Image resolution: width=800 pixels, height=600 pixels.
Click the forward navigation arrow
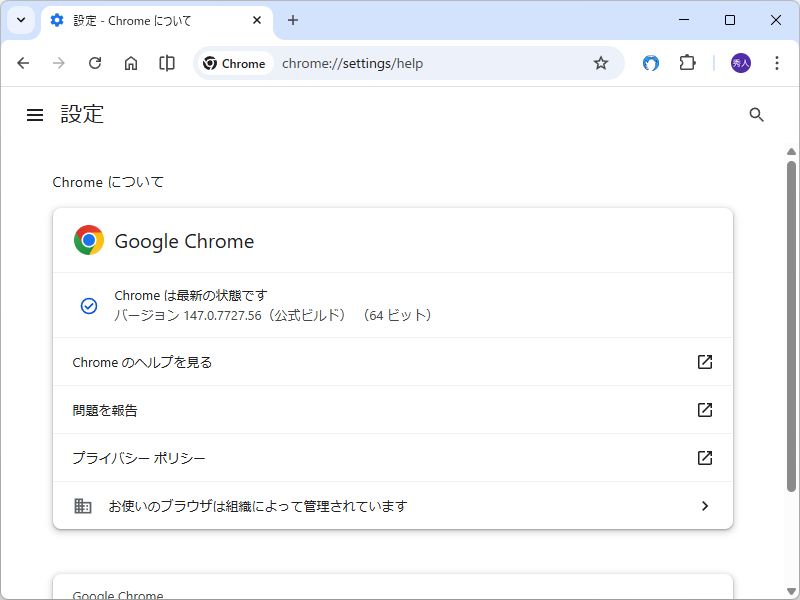tap(59, 63)
